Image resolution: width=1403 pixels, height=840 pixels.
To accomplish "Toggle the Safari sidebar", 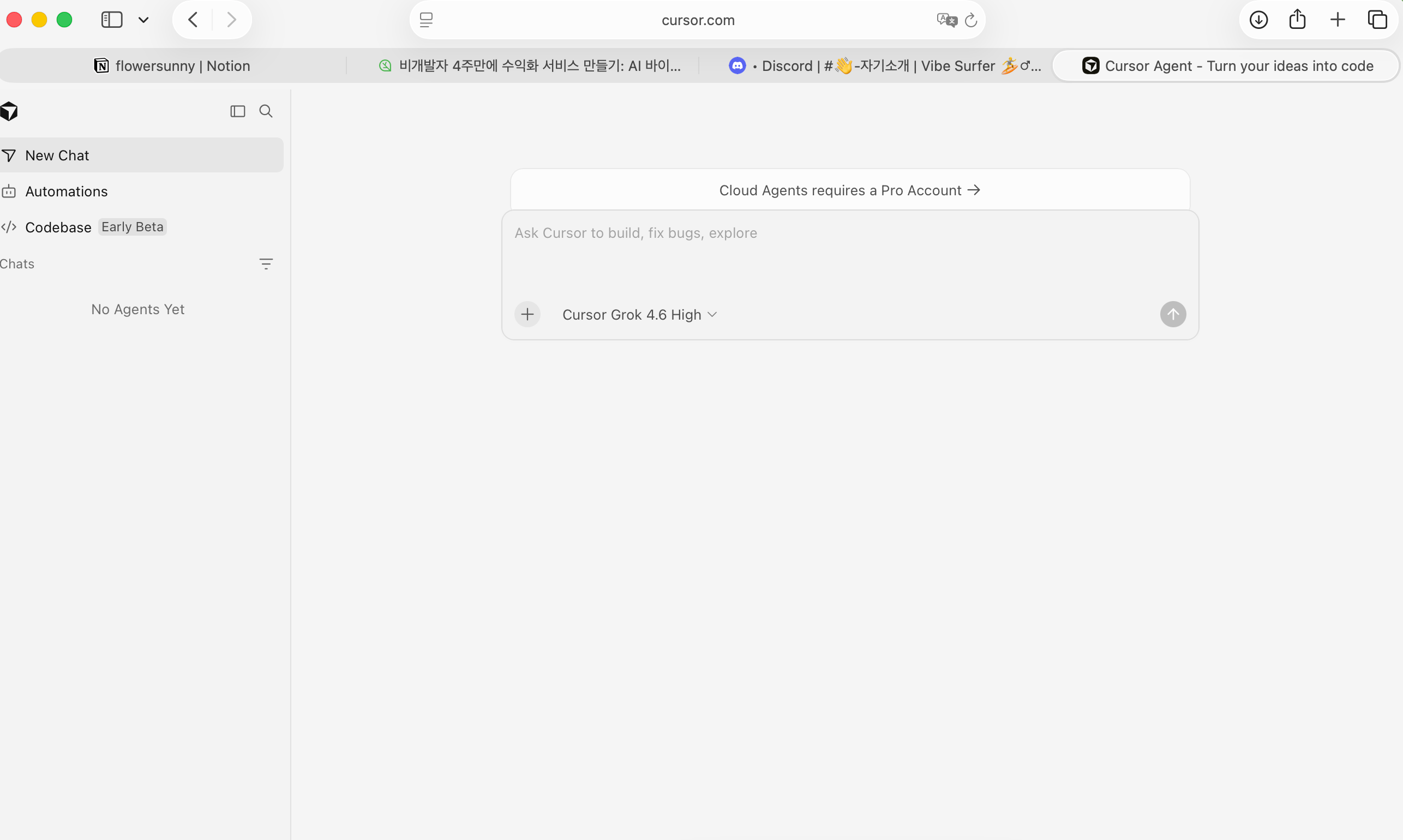I will pyautogui.click(x=111, y=20).
